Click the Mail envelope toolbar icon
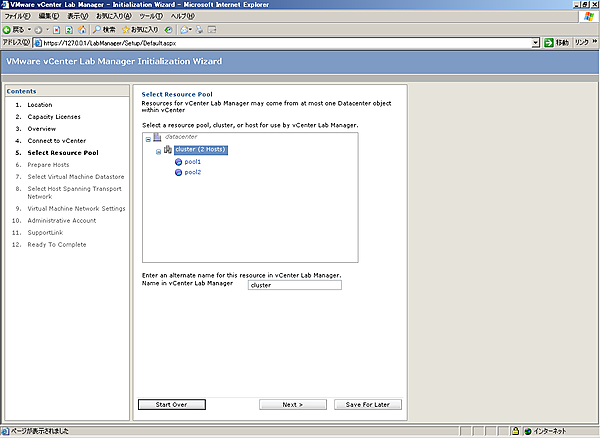Viewport: 600px width, 438px height. coord(184,30)
